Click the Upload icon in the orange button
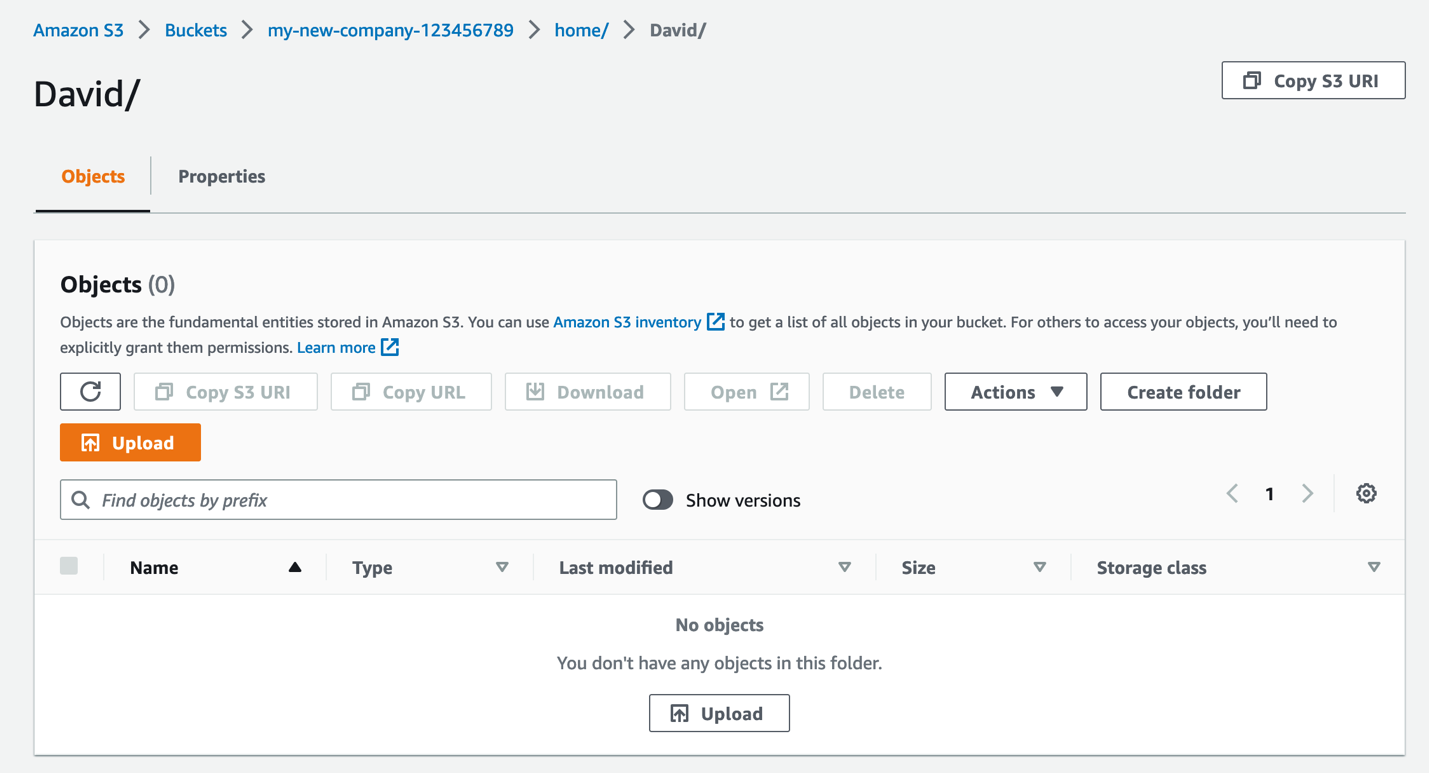This screenshot has width=1429, height=773. (89, 441)
